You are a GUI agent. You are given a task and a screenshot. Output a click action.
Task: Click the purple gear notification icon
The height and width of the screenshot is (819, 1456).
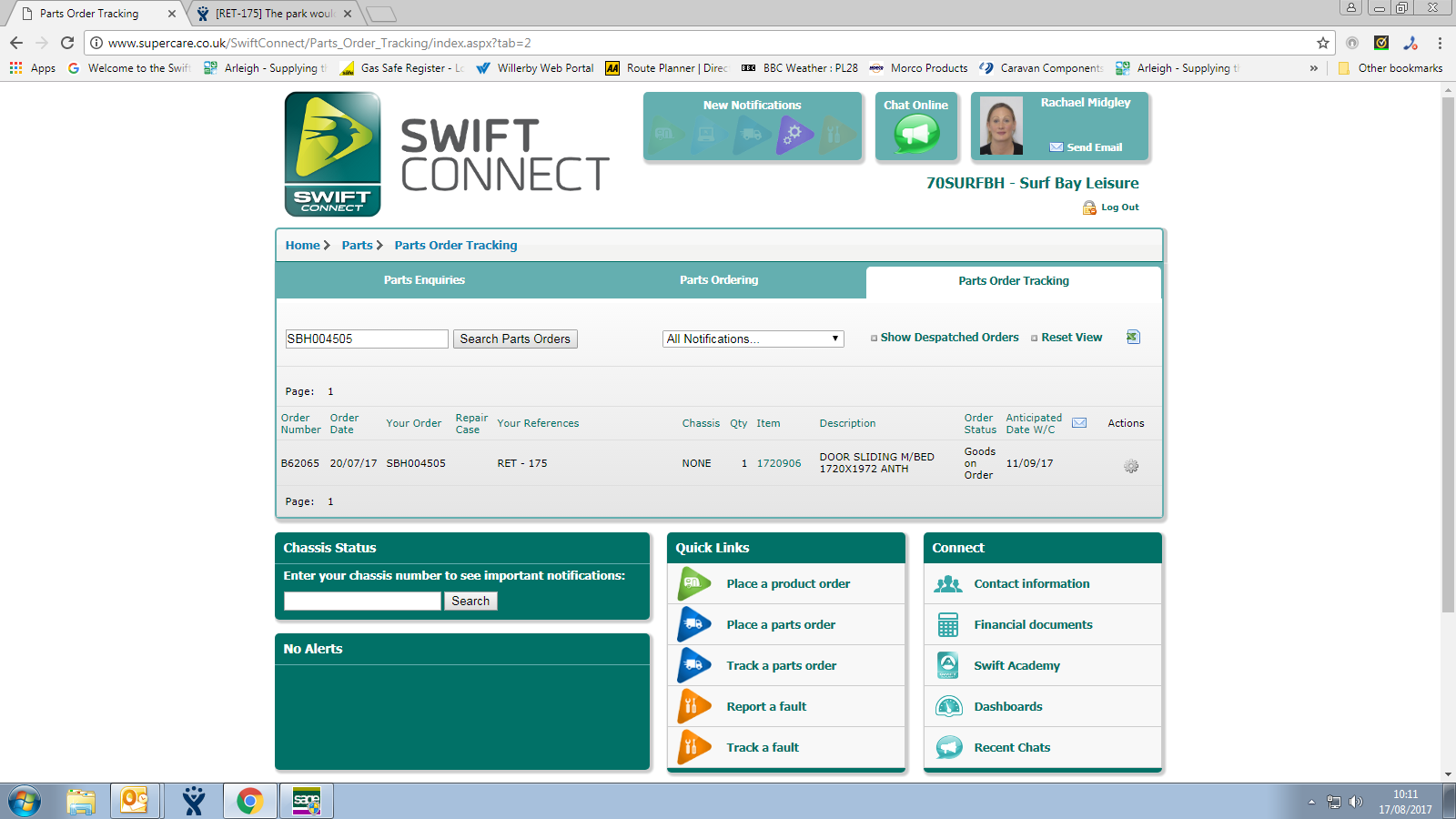point(794,135)
